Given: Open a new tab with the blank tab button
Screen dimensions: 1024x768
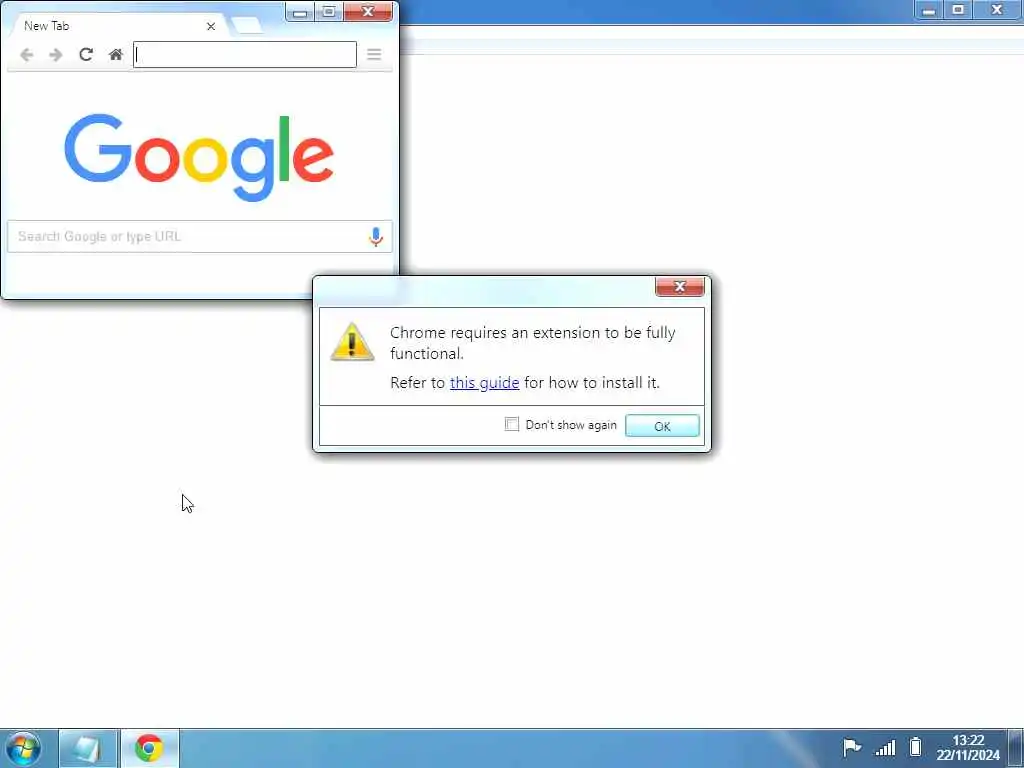Looking at the screenshot, I should point(247,25).
